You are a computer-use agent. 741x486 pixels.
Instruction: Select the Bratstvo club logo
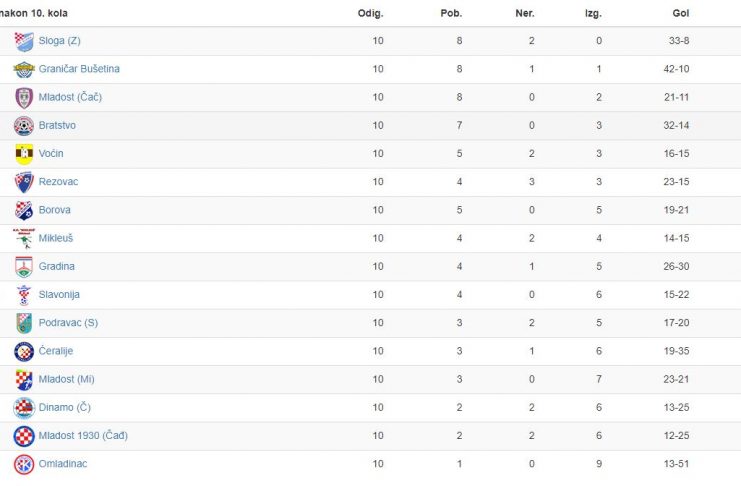(x=24, y=126)
